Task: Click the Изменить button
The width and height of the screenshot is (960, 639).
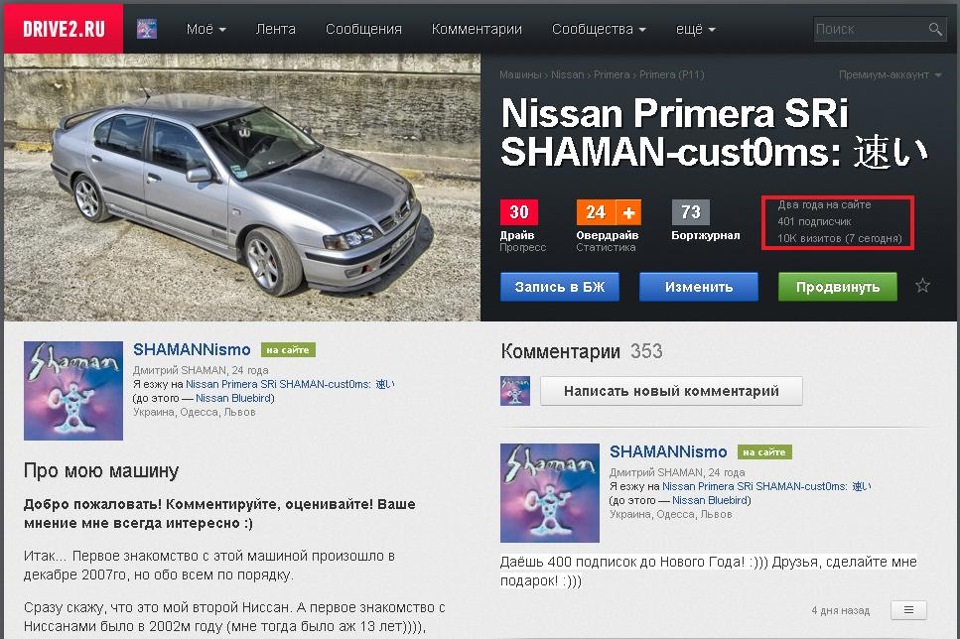Action: (x=699, y=286)
